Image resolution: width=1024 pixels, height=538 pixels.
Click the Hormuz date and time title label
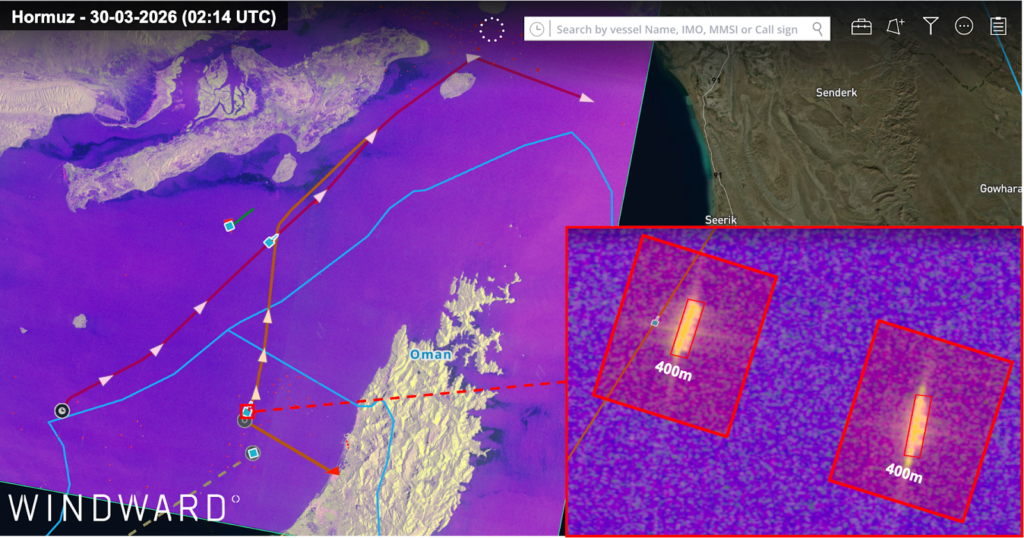pos(144,17)
